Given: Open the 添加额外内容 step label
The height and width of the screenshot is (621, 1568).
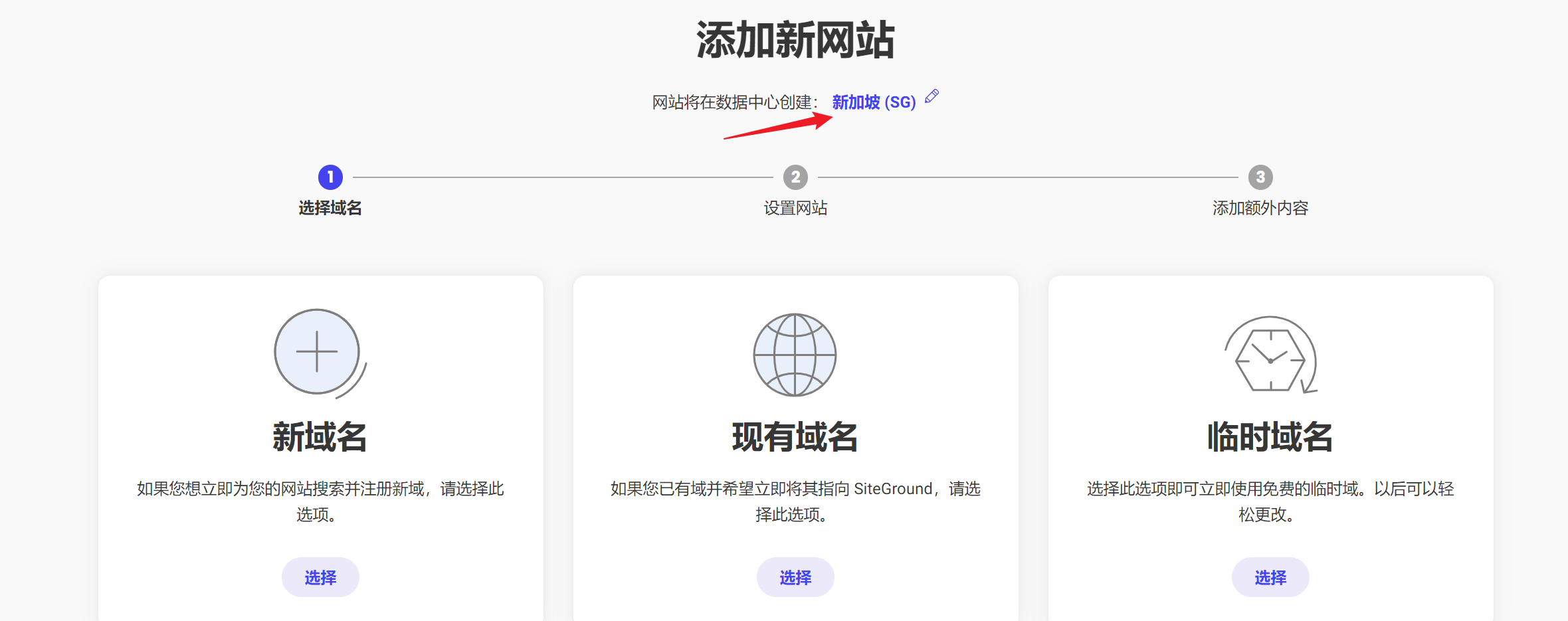Looking at the screenshot, I should pyautogui.click(x=1260, y=208).
